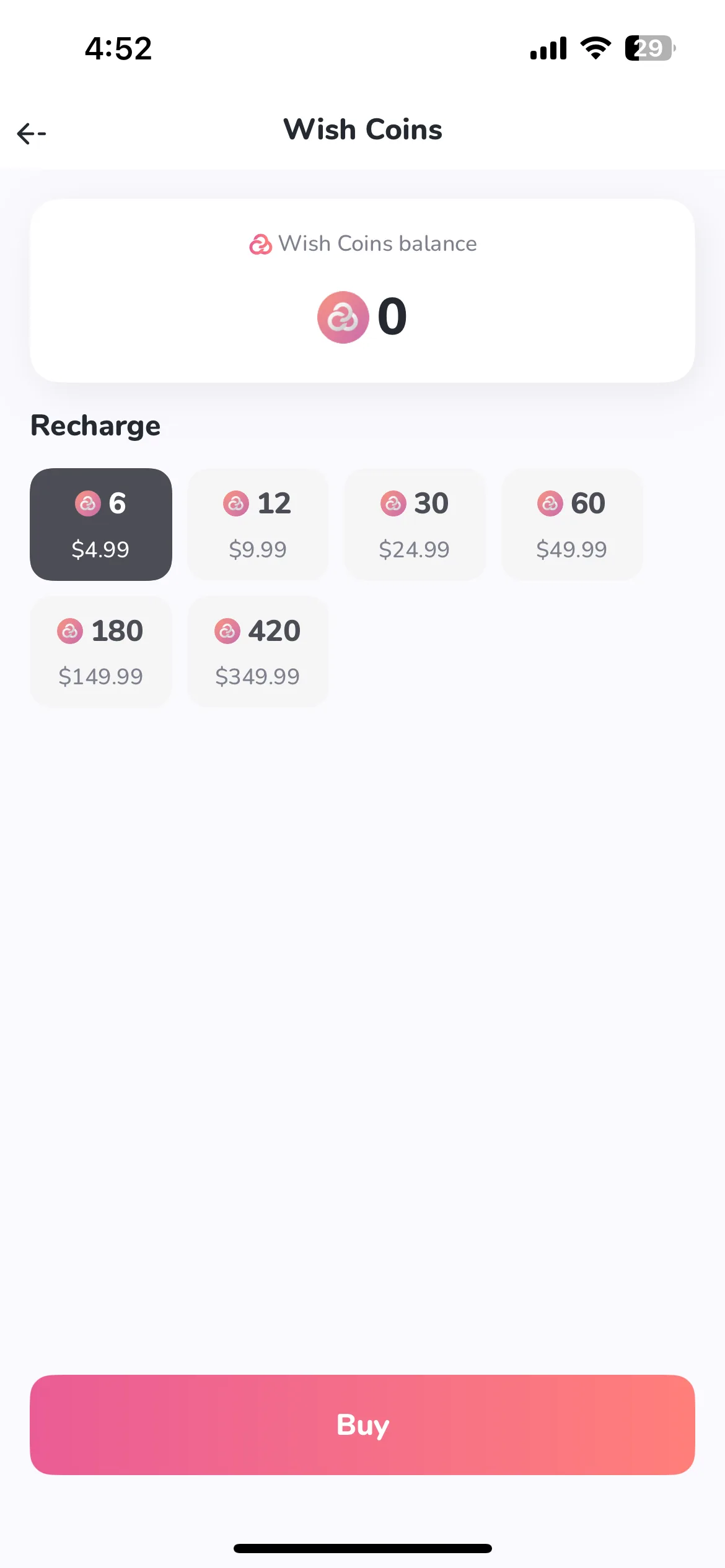Select the $4.99 recharge option

[101, 525]
